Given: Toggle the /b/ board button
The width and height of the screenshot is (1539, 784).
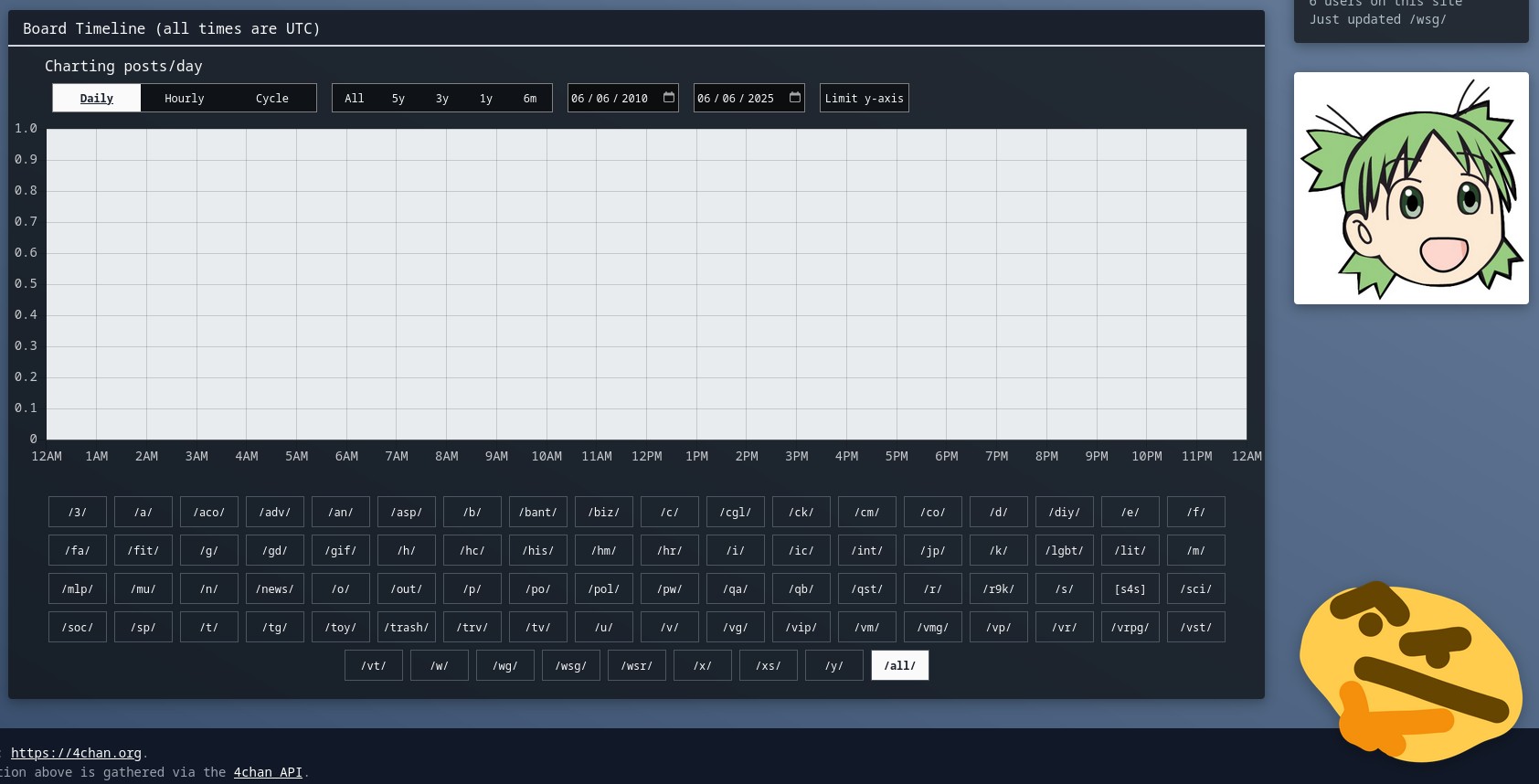Looking at the screenshot, I should pyautogui.click(x=472, y=512).
